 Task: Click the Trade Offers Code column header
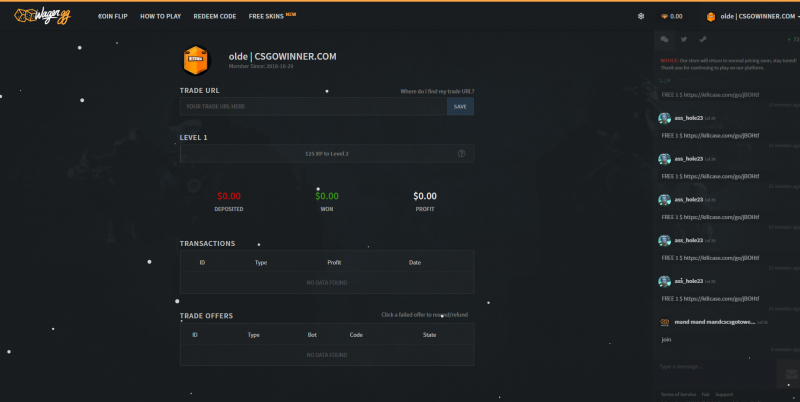coord(356,335)
